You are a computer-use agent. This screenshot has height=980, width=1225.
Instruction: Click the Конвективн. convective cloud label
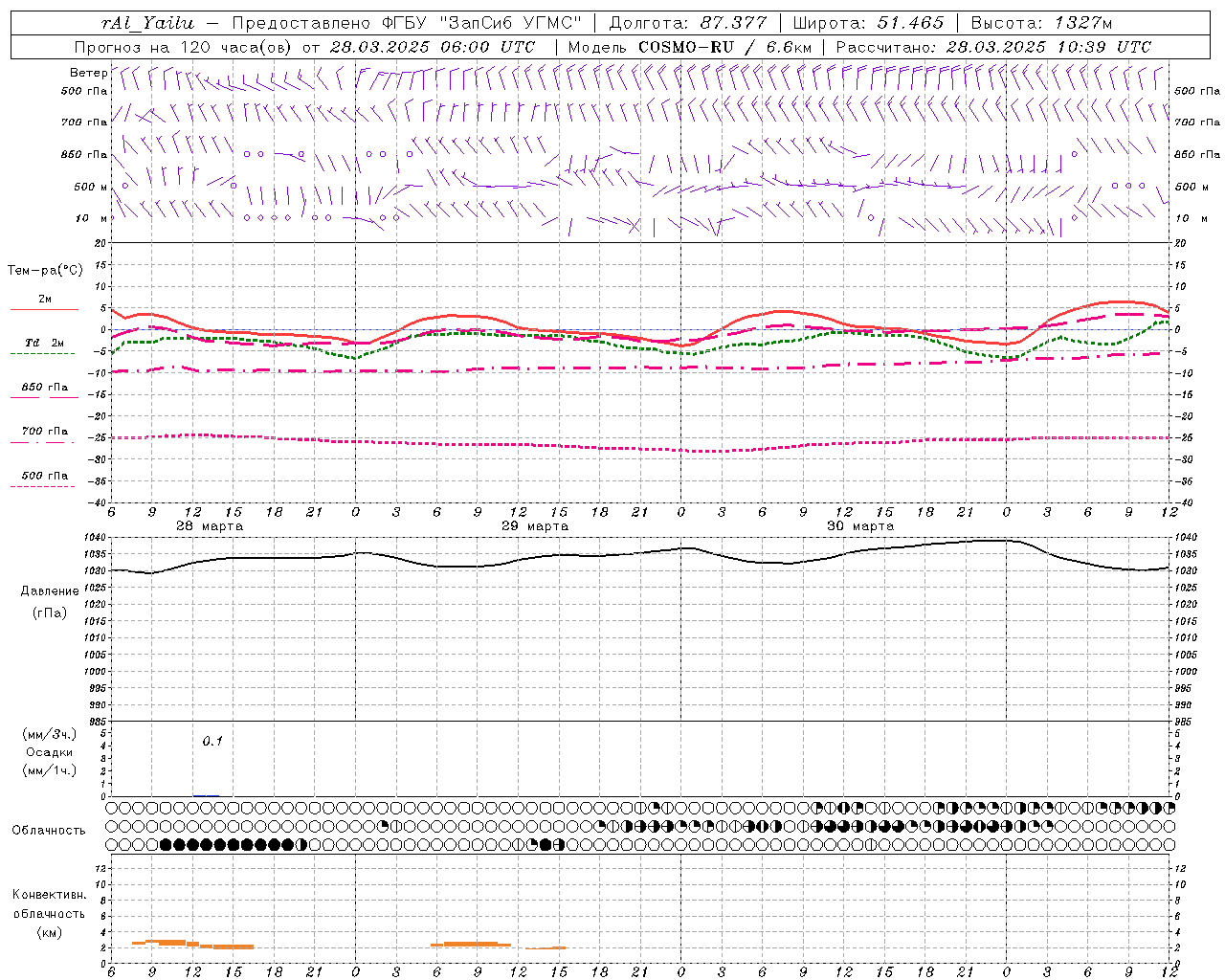click(49, 895)
